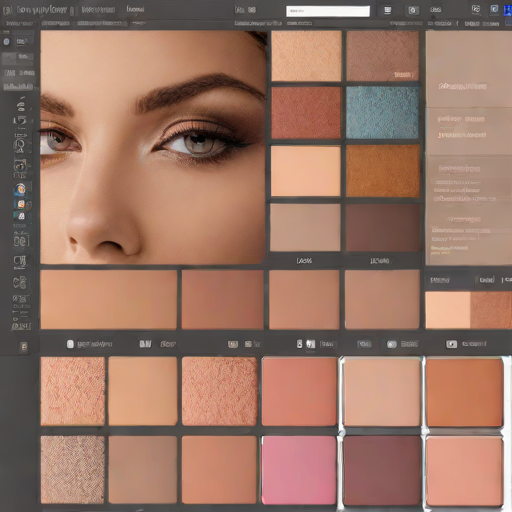Pick the dark brown smooth swatch under burnt orange
Image resolution: width=512 pixels, height=512 pixels.
pos(383,227)
